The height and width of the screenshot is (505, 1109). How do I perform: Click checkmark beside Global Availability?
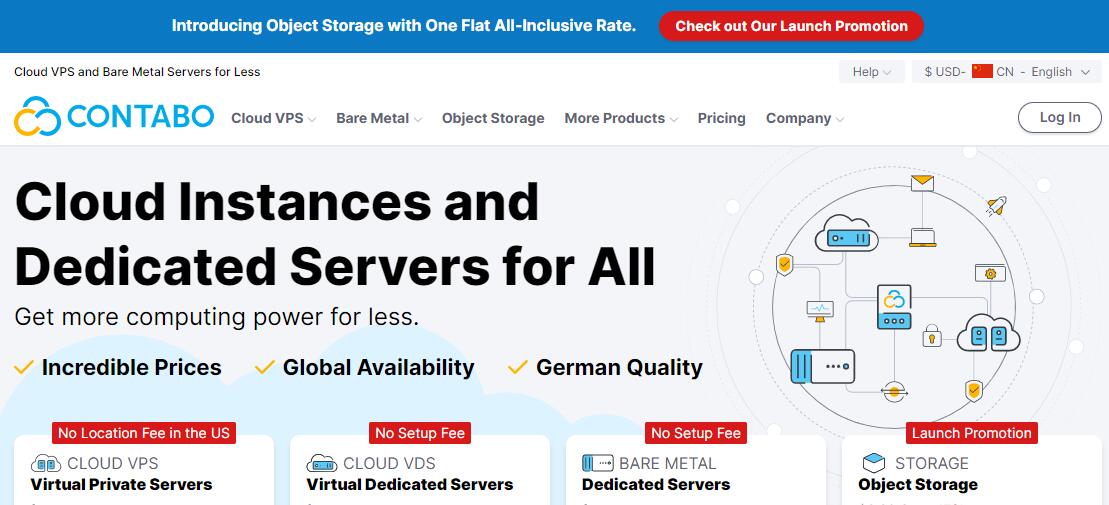click(x=265, y=367)
